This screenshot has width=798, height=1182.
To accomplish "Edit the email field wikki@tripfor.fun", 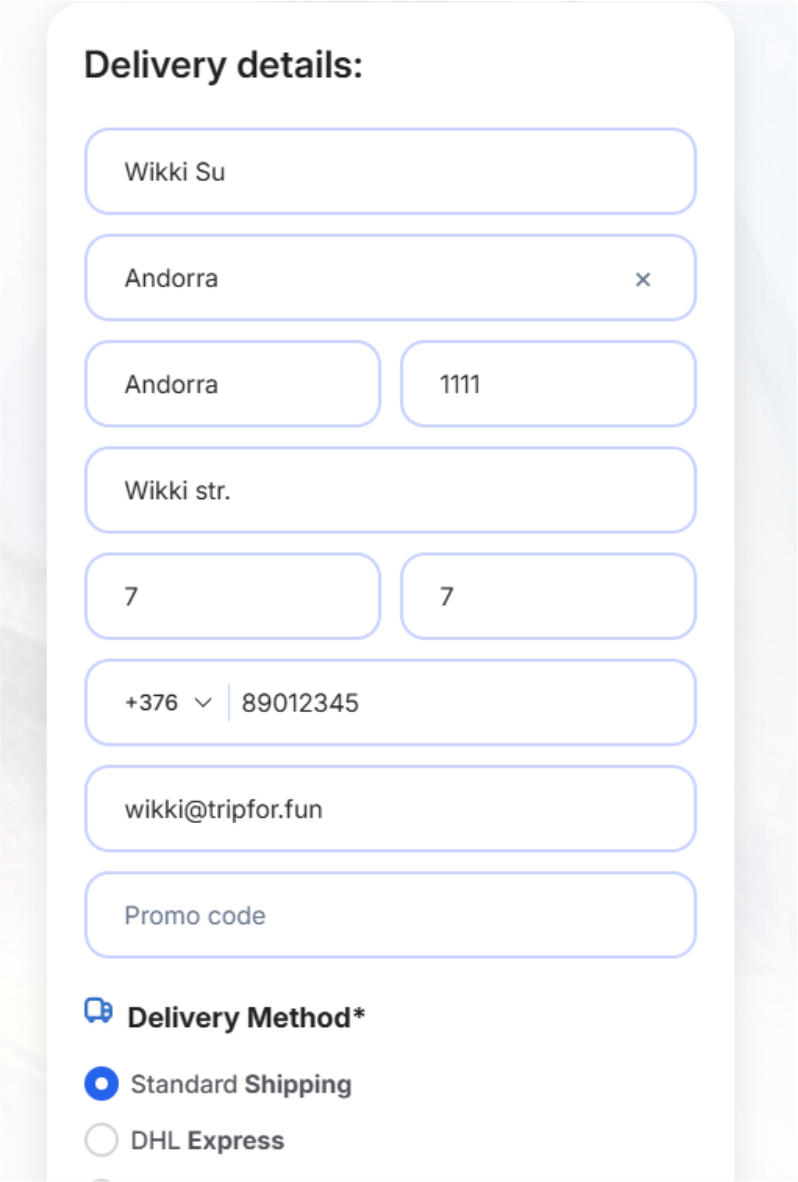I will click(x=390, y=809).
